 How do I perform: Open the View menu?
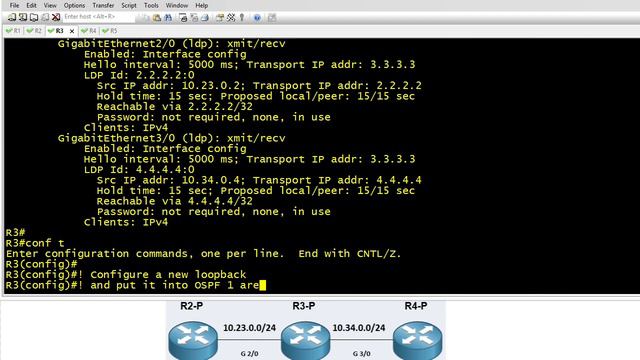coord(50,5)
